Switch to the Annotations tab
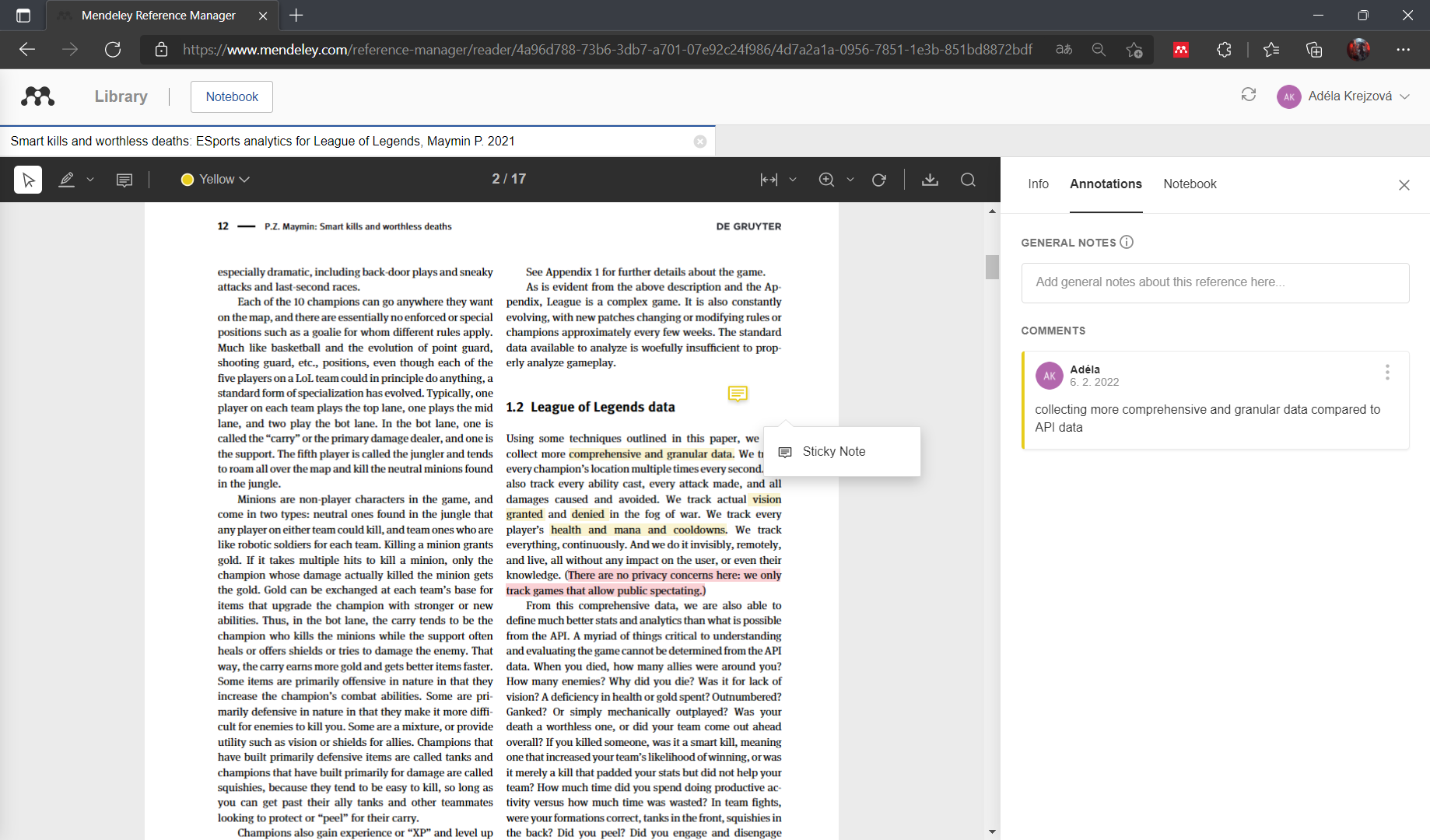This screenshot has height=840, width=1430. (1106, 184)
